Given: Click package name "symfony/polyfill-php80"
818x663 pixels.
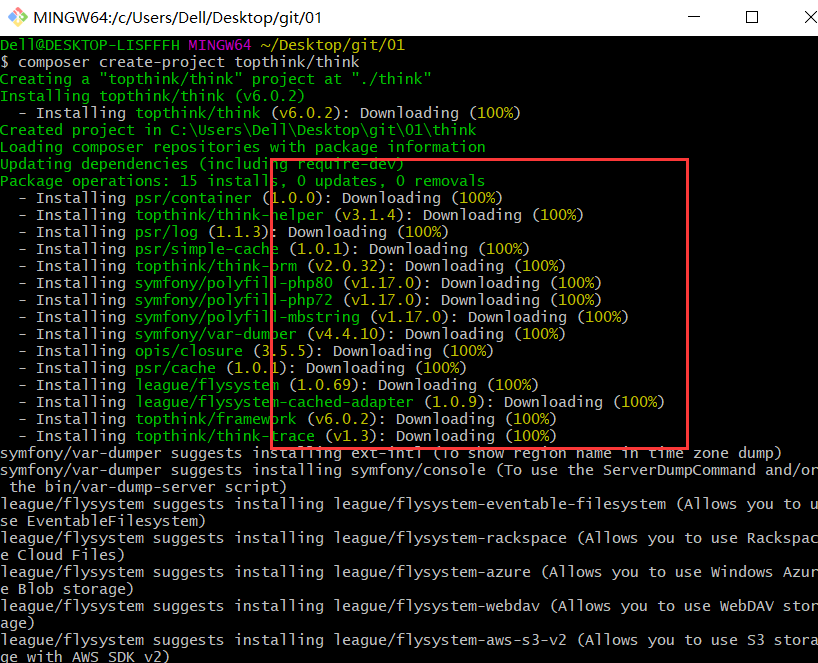Looking at the screenshot, I should point(234,283).
